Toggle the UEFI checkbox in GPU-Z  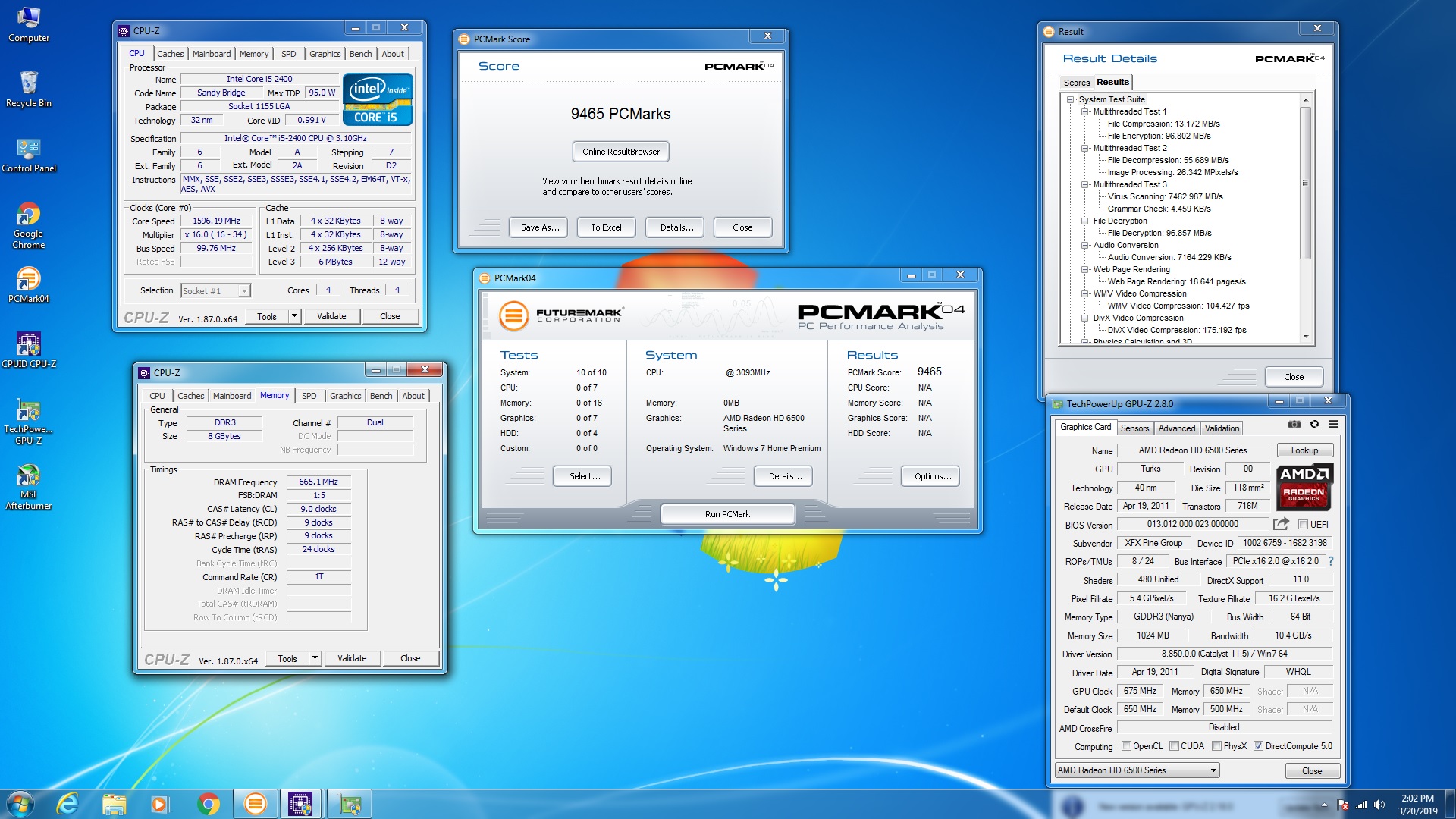1303,525
